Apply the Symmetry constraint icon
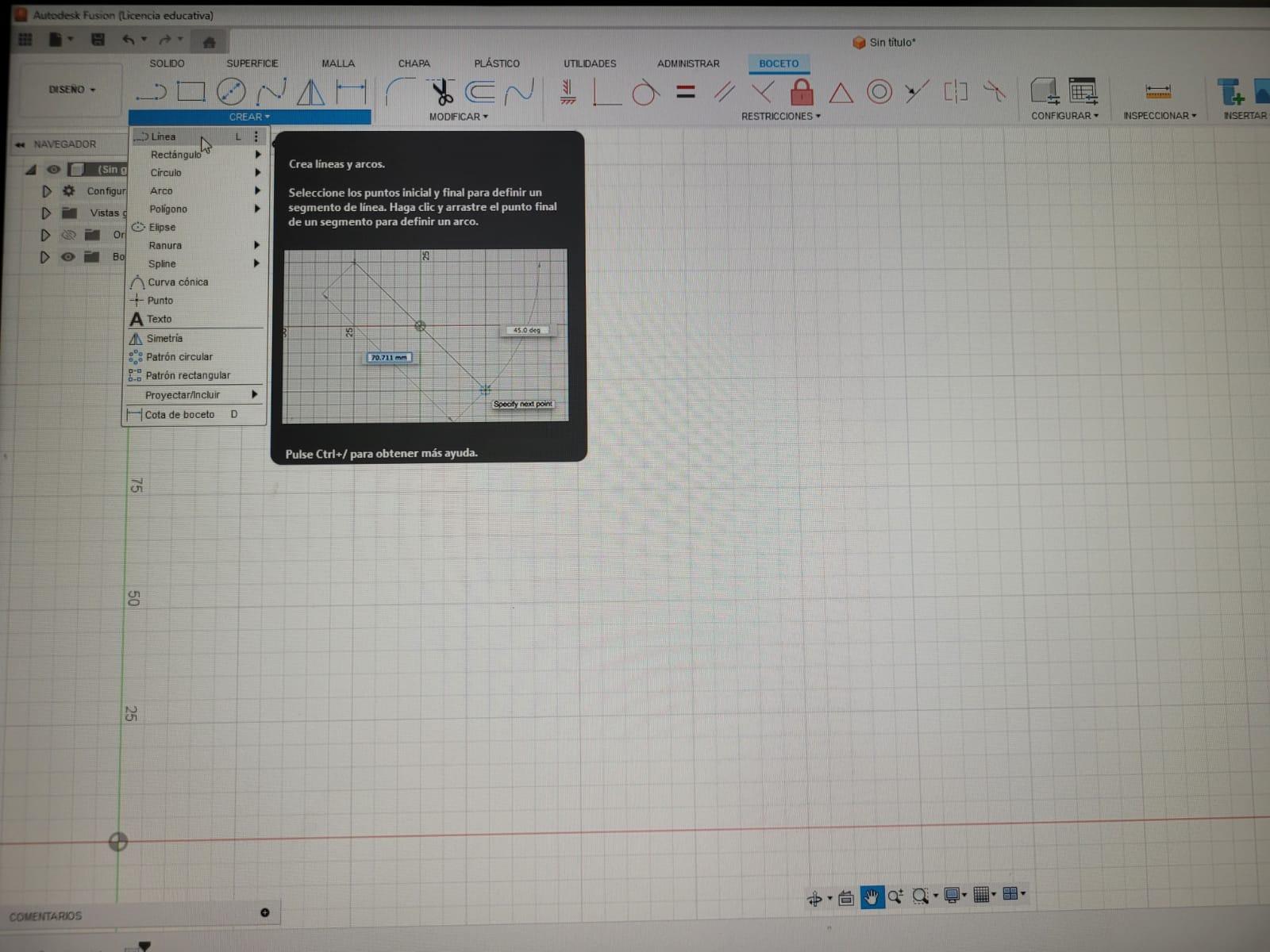This screenshot has height=952, width=1270. coord(956,92)
